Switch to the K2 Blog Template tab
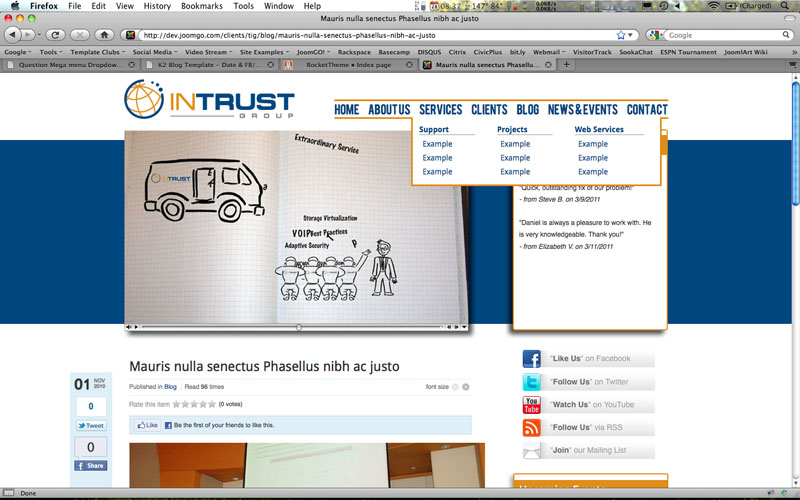The width and height of the screenshot is (800, 500). pyautogui.click(x=210, y=65)
